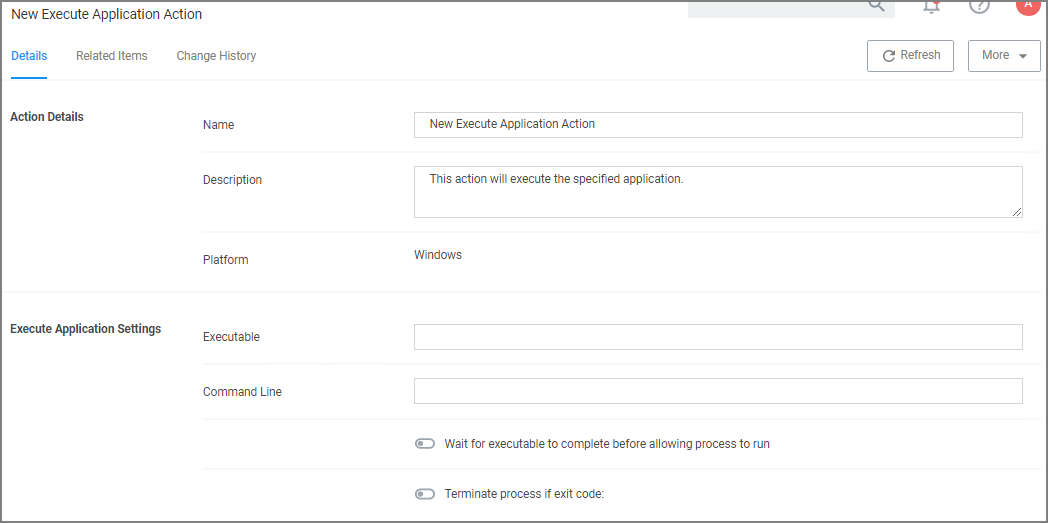Grab the Description resize handle
Viewport: 1048px width, 523px height.
click(x=1016, y=212)
